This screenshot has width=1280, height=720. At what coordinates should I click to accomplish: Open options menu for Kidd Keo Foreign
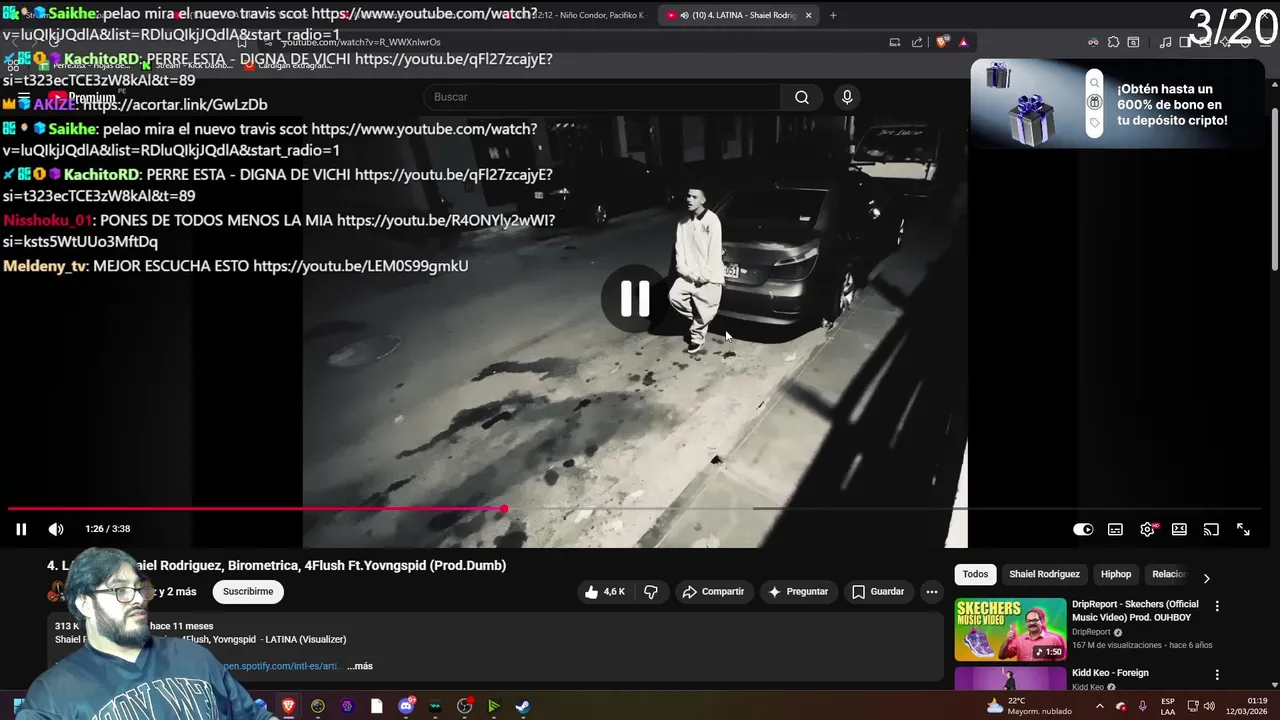[1217, 675]
